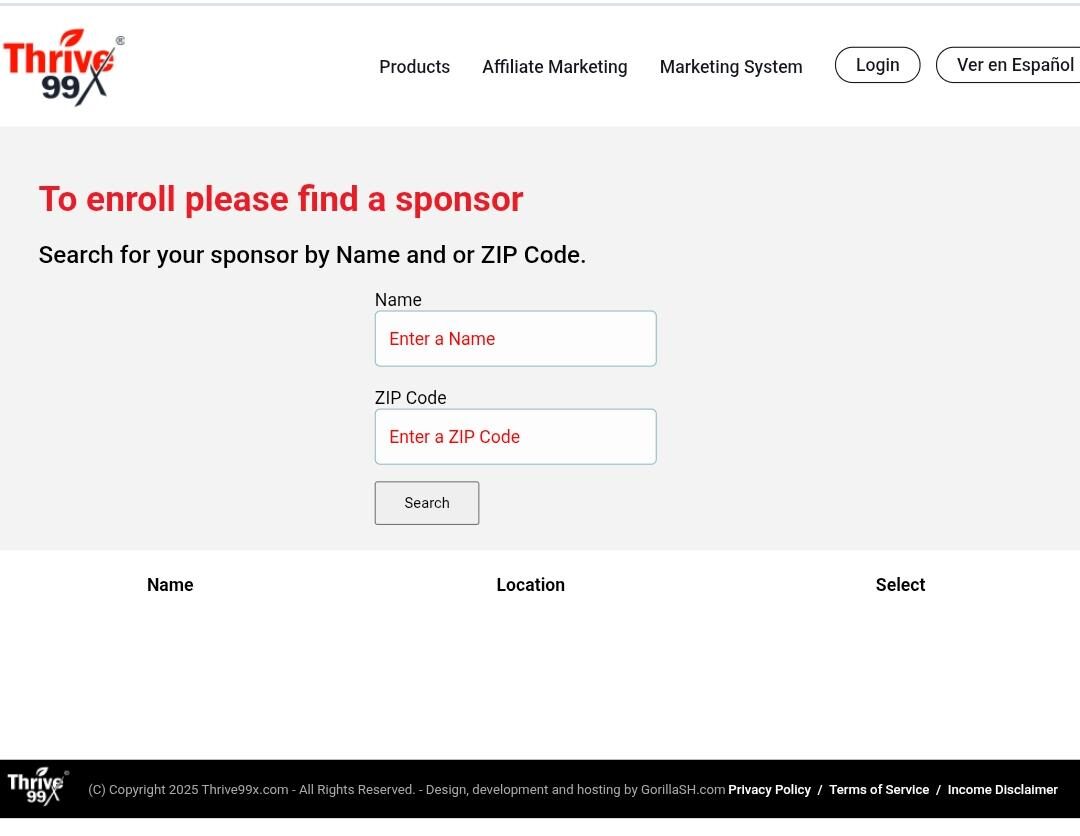Click the Name column header
The image size is (1080, 836).
pos(170,585)
